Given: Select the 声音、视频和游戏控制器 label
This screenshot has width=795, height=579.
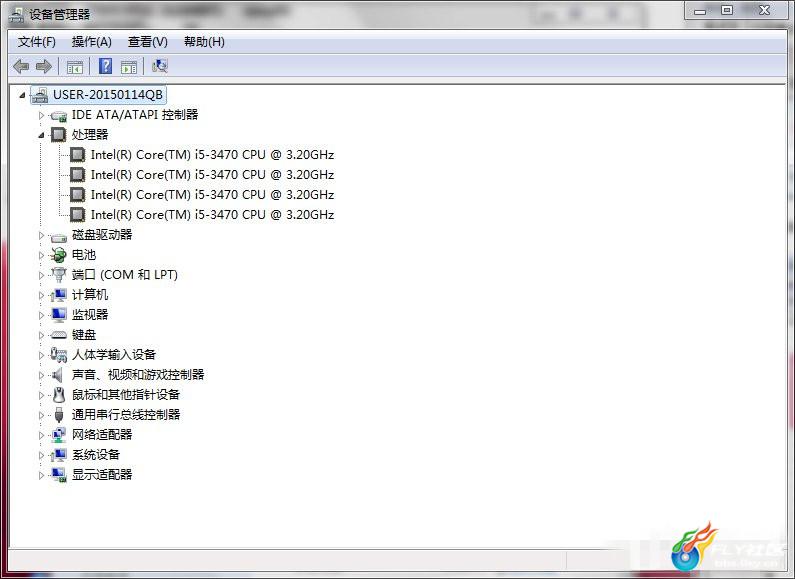Looking at the screenshot, I should (138, 375).
